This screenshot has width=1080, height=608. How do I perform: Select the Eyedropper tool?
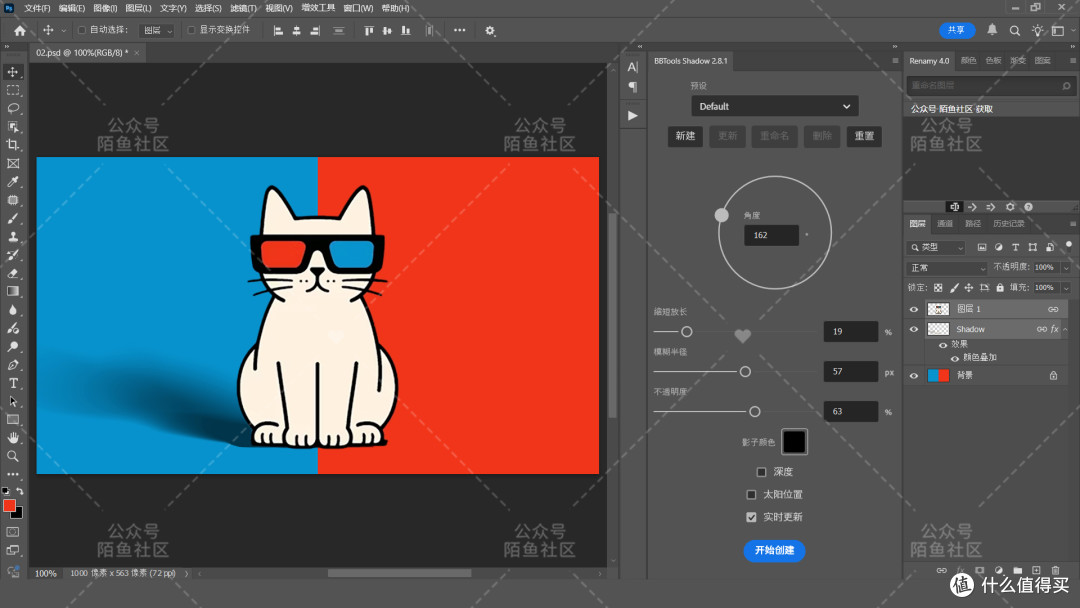[13, 182]
